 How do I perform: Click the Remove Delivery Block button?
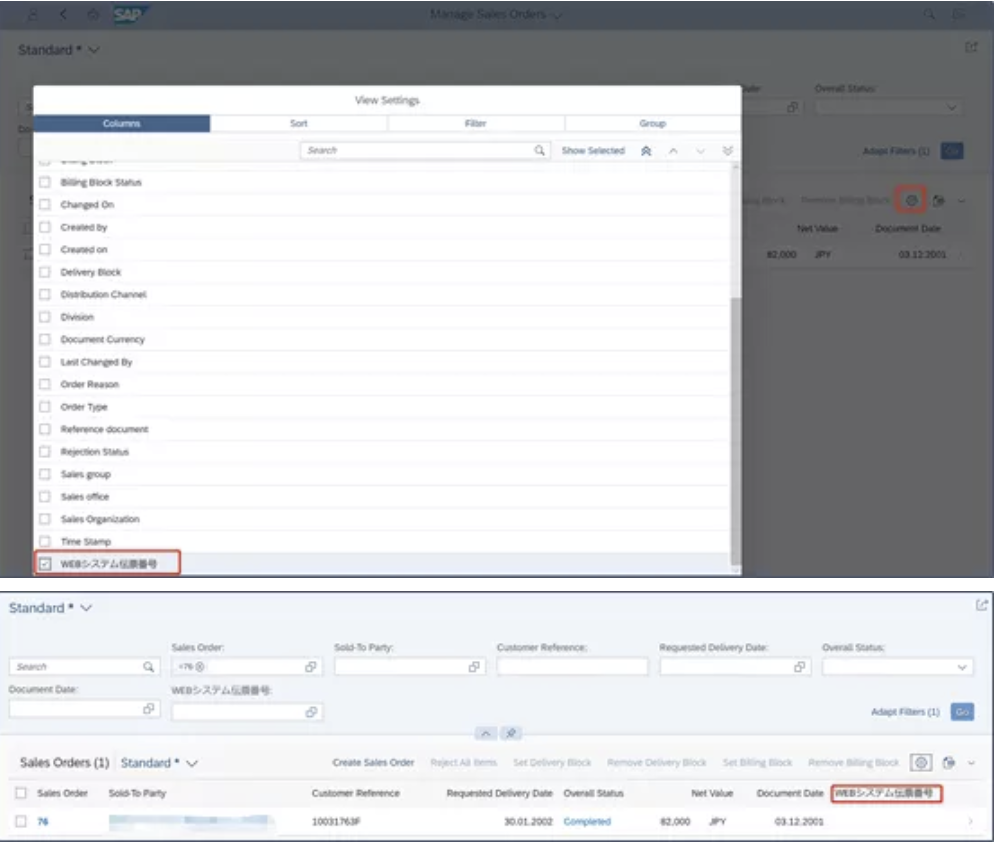657,763
